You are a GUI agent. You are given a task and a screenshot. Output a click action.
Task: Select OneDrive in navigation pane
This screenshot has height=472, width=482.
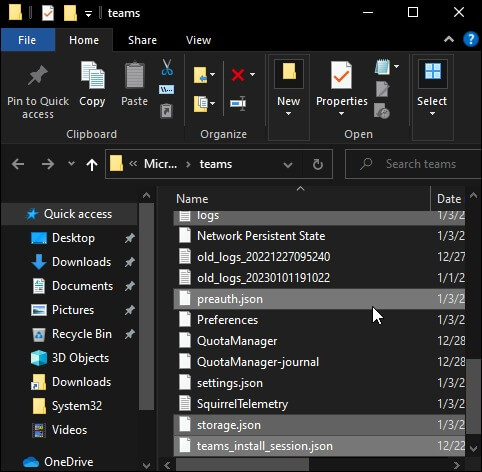pyautogui.click(x=68, y=462)
